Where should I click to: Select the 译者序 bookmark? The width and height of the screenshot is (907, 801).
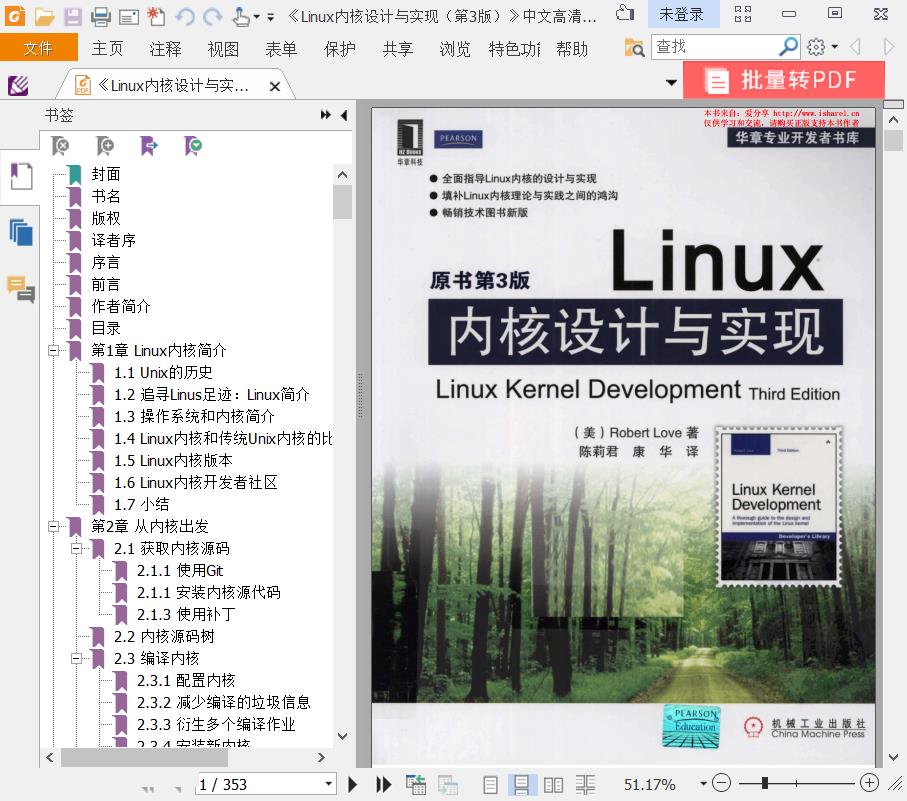pyautogui.click(x=113, y=240)
